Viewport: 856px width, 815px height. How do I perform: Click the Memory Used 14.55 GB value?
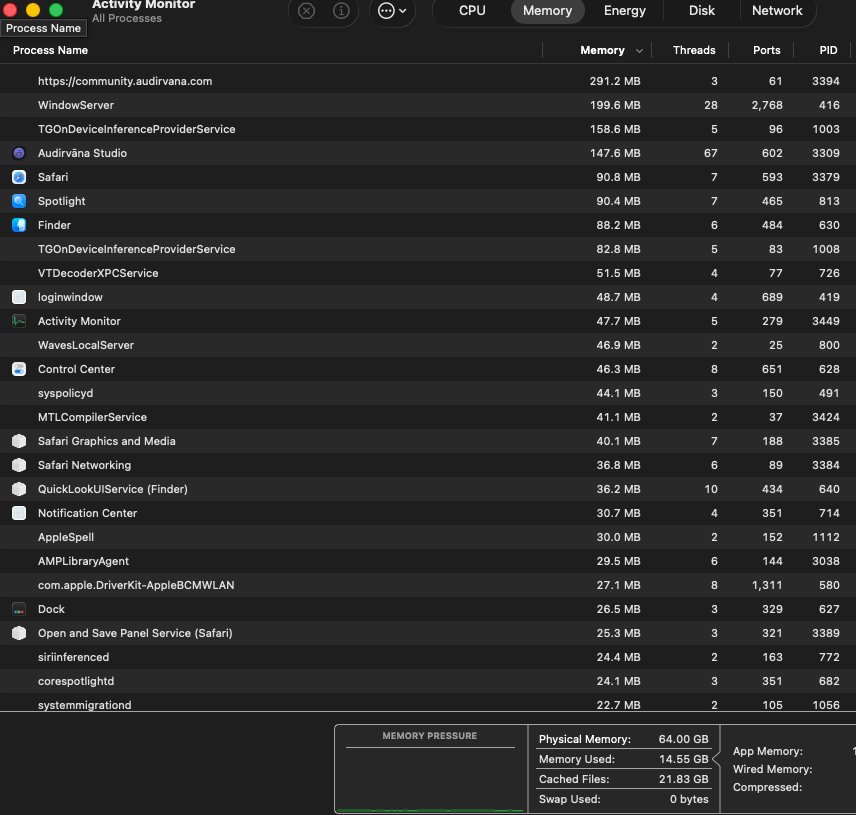(x=683, y=759)
